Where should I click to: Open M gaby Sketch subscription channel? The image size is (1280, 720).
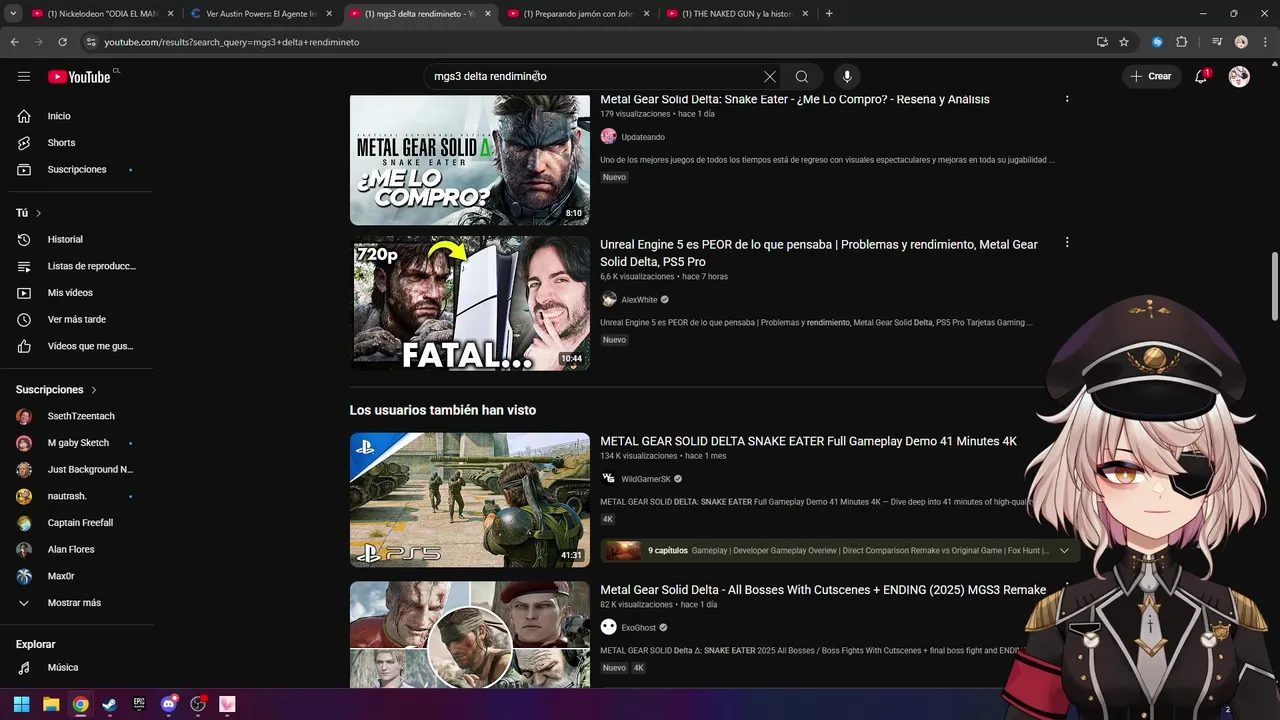pyautogui.click(x=77, y=443)
